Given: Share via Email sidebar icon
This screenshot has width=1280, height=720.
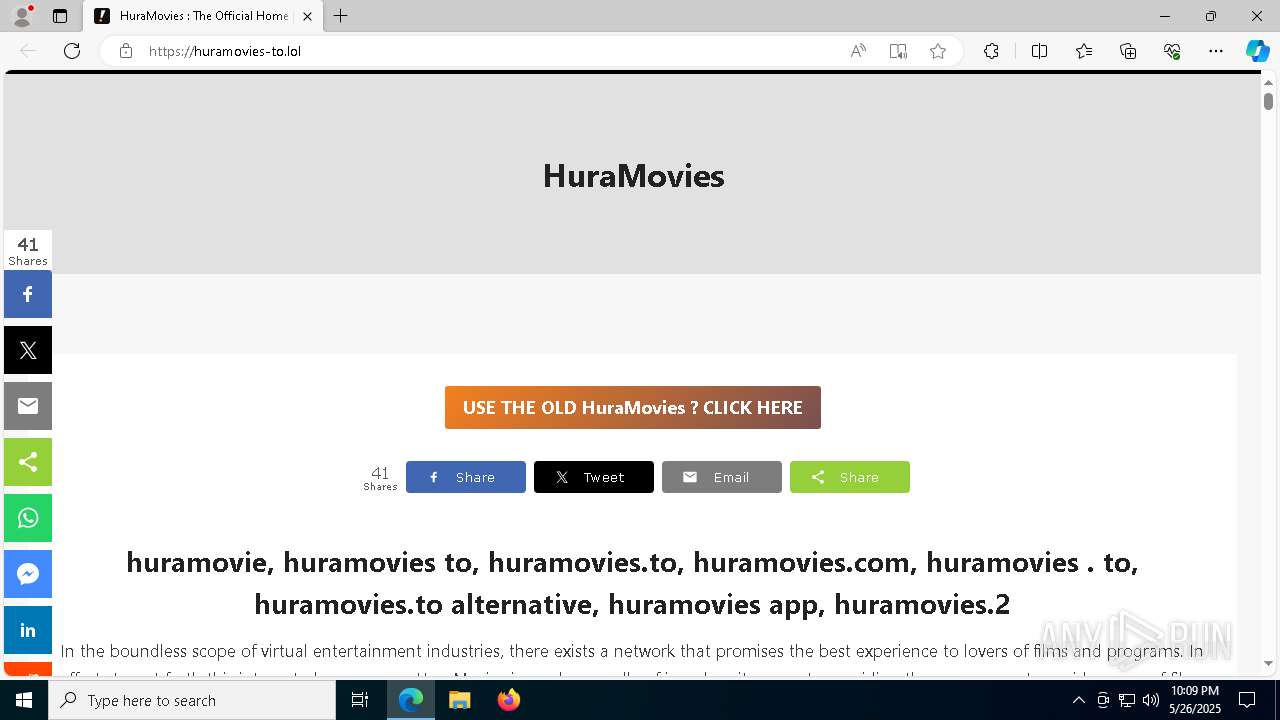Looking at the screenshot, I should tap(28, 406).
